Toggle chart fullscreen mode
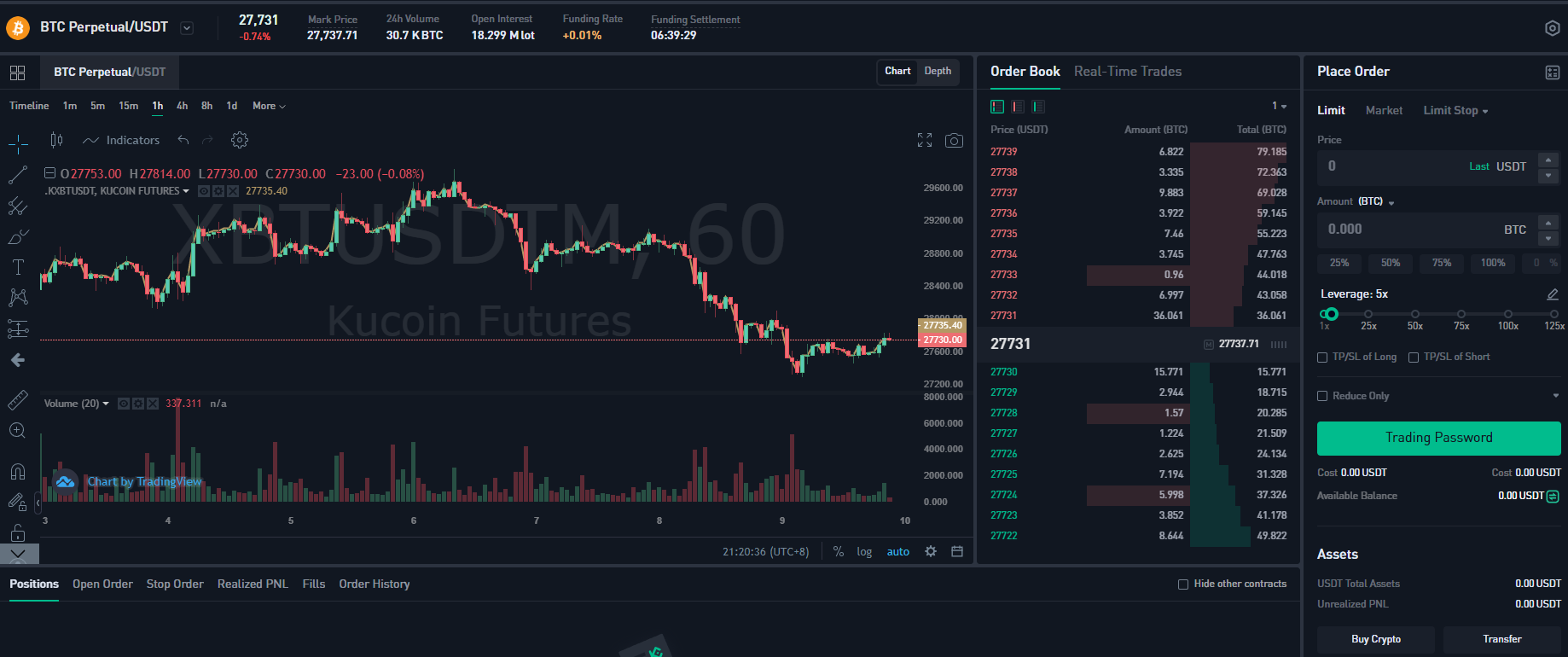This screenshot has height=657, width=1568. pyautogui.click(x=925, y=140)
